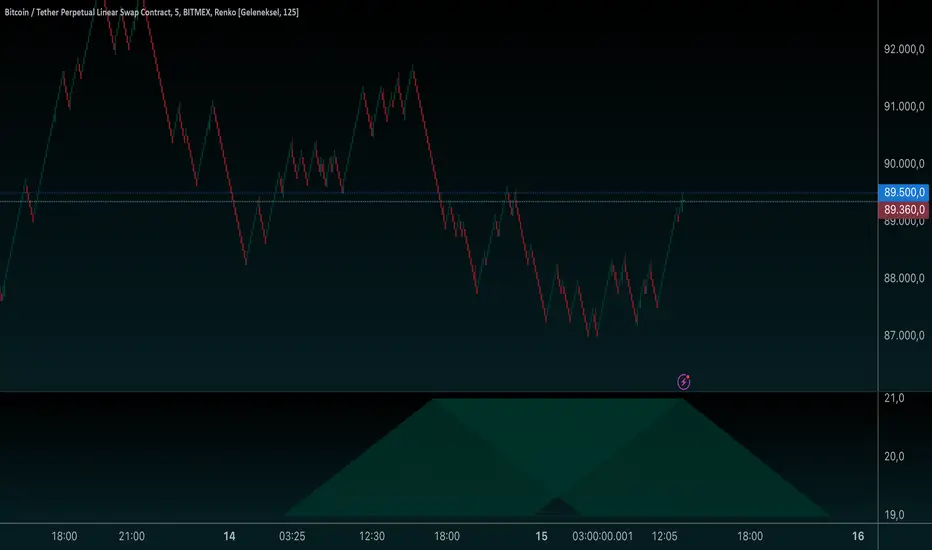Click the 03:00:00.001 time axis label

pyautogui.click(x=603, y=536)
